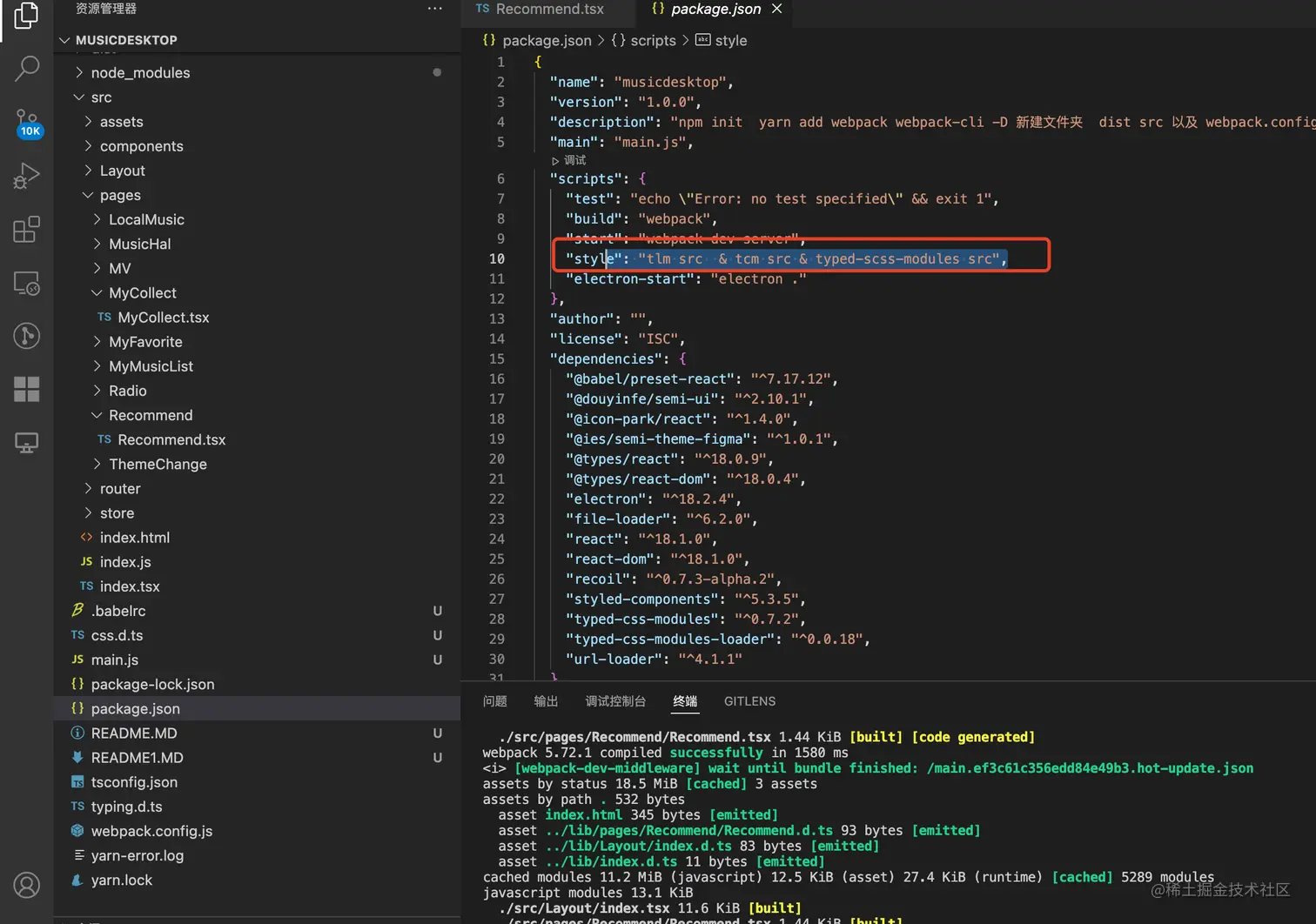Collapse the src folder
Viewport: 1316px width, 924px height.
(257, 97)
